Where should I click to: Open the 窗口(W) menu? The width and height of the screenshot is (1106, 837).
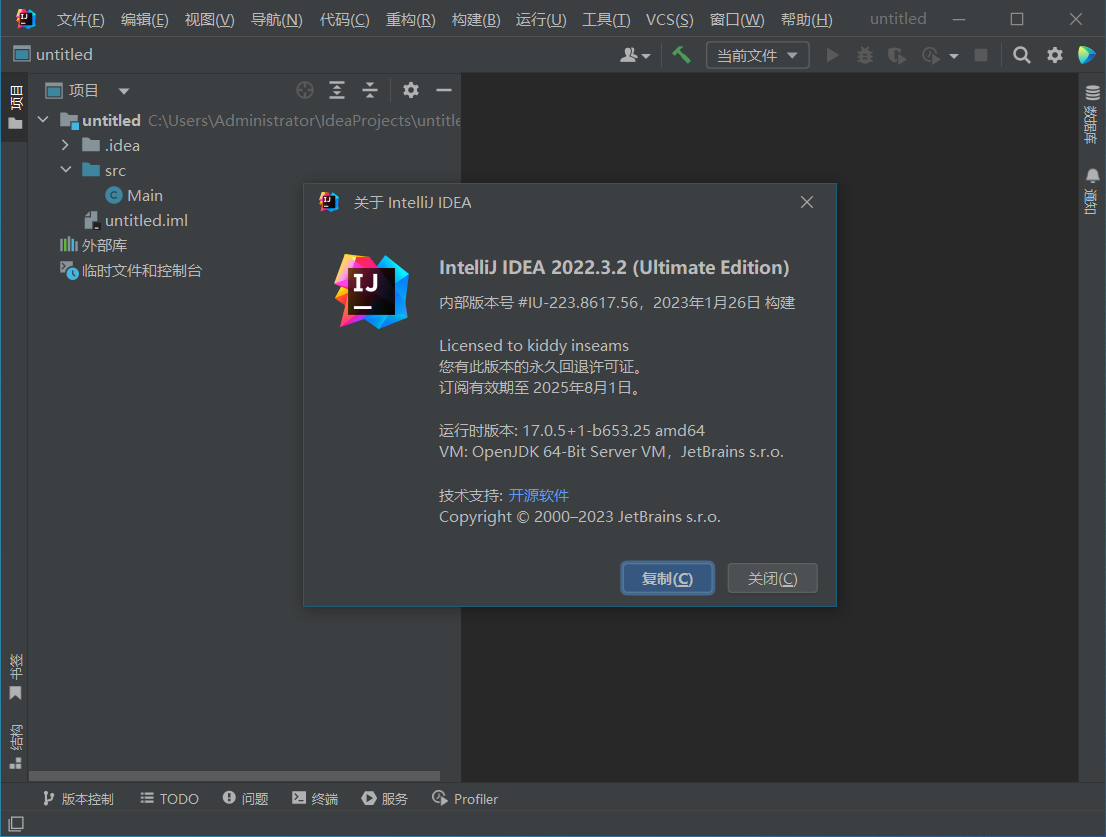tap(736, 20)
